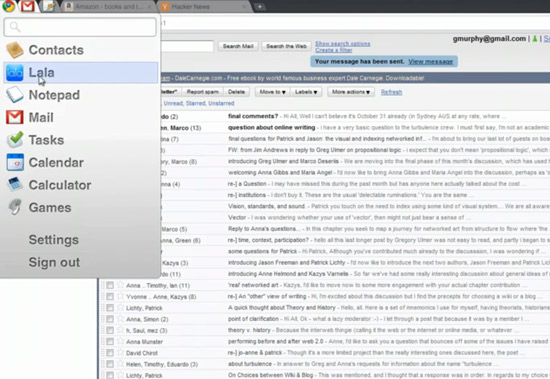Open 'performing before and after web 2.0' message
The width and height of the screenshot is (550, 379).
click(x=275, y=341)
